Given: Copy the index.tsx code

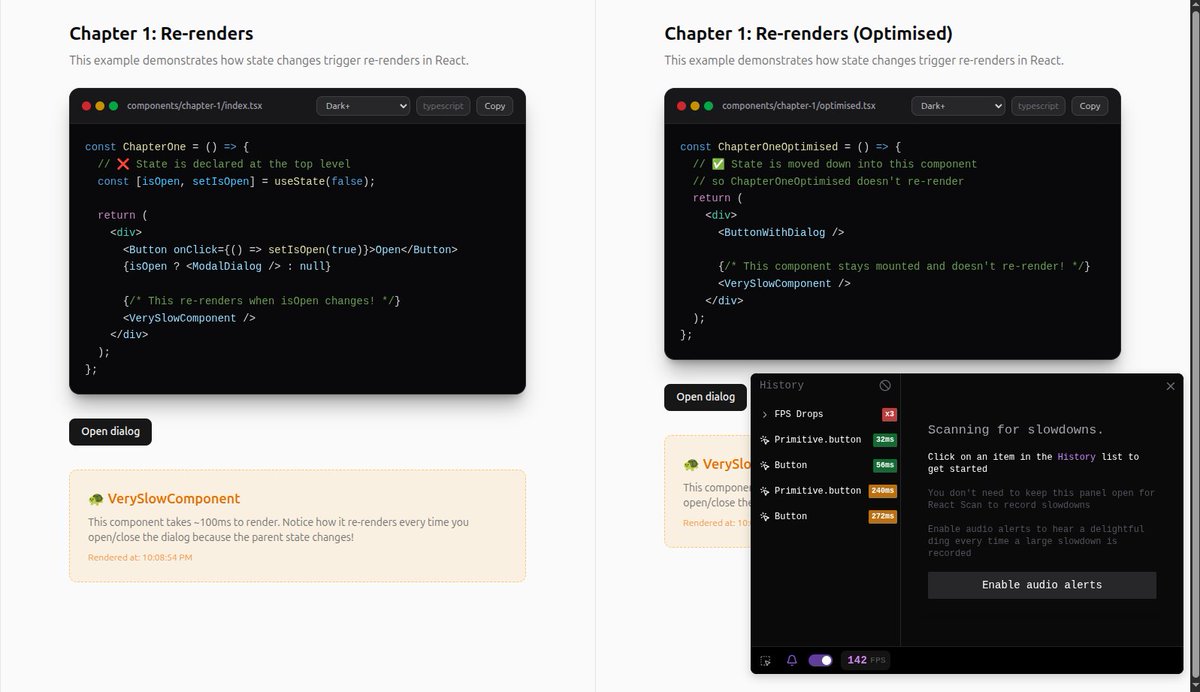Looking at the screenshot, I should [x=495, y=106].
